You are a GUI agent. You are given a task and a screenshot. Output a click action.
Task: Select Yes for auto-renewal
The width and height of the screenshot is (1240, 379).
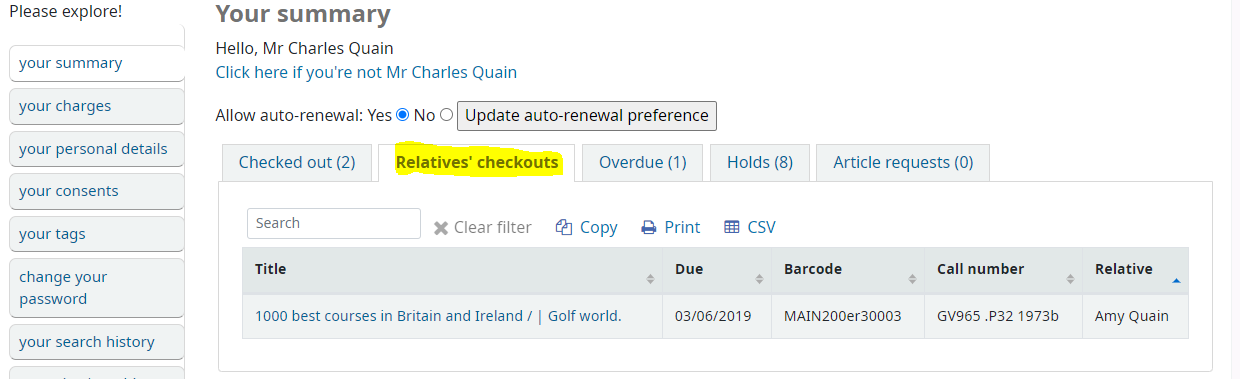(x=403, y=115)
